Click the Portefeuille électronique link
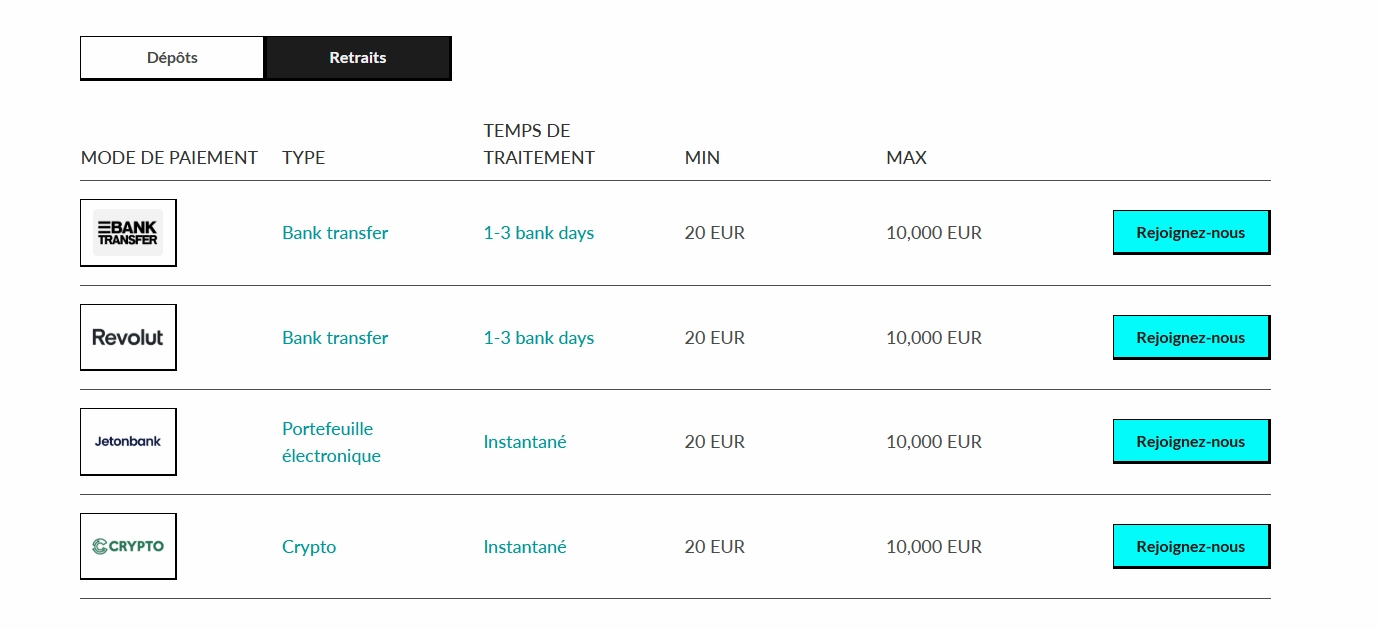1378x629 pixels. (331, 442)
